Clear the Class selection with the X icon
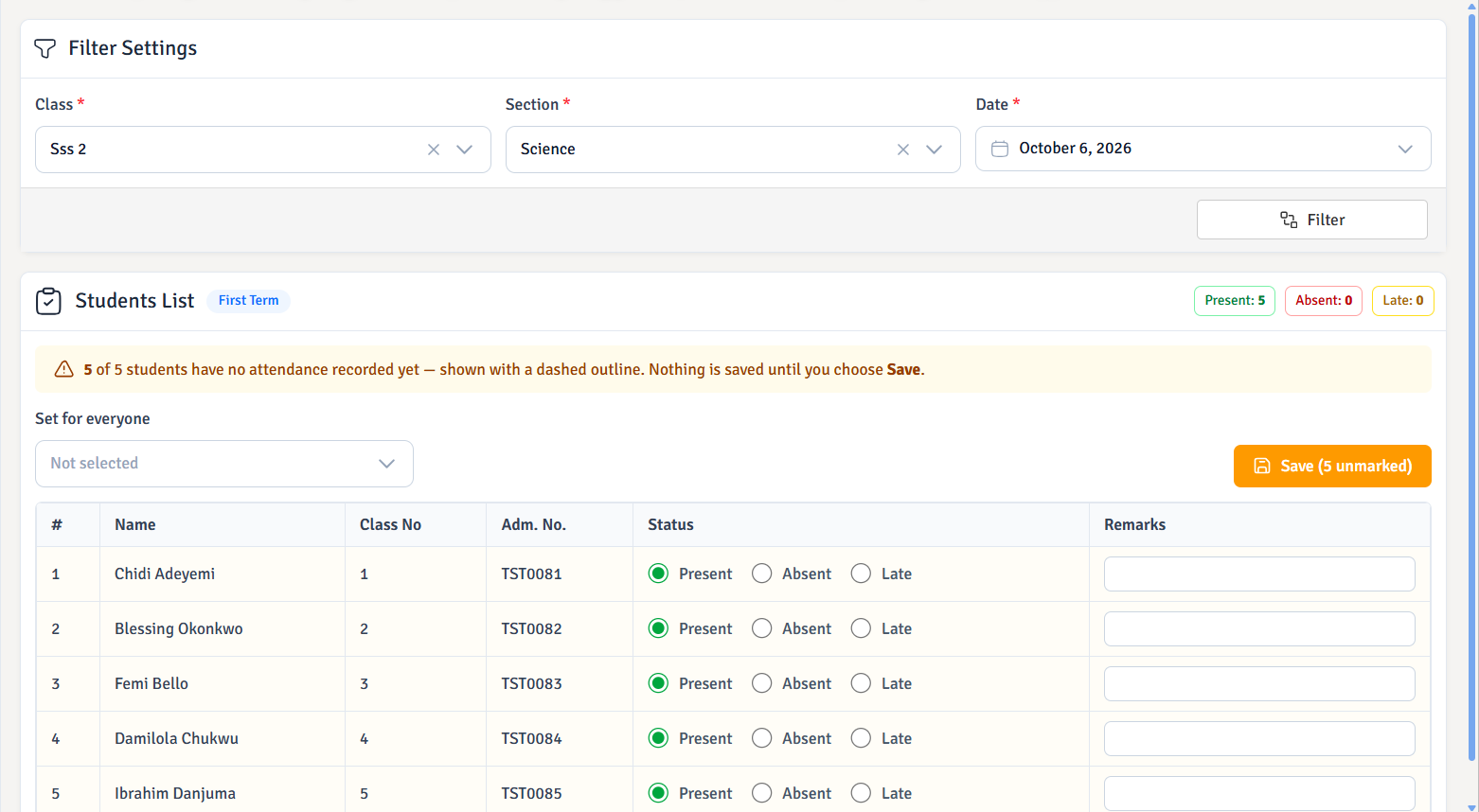Viewport: 1479px width, 812px height. click(x=434, y=150)
